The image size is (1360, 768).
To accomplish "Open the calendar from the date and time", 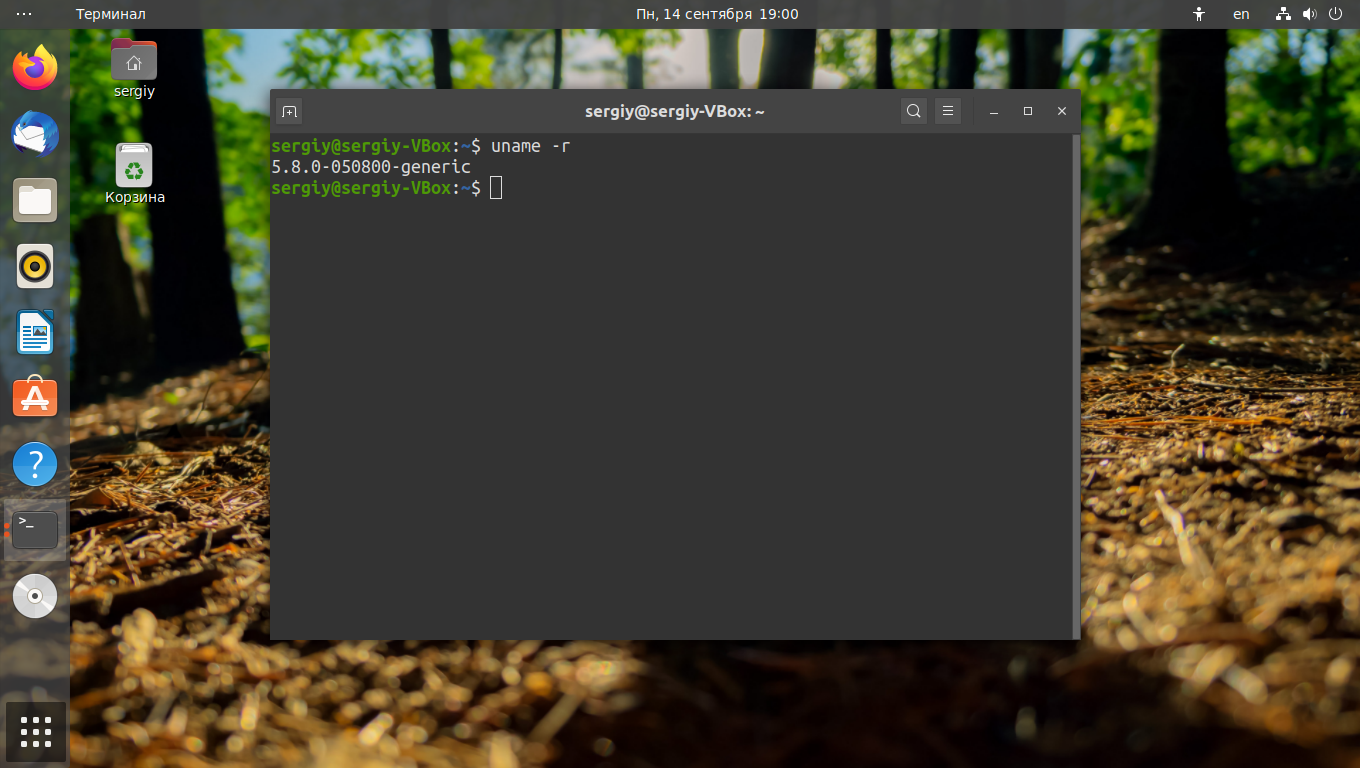I will (x=717, y=14).
